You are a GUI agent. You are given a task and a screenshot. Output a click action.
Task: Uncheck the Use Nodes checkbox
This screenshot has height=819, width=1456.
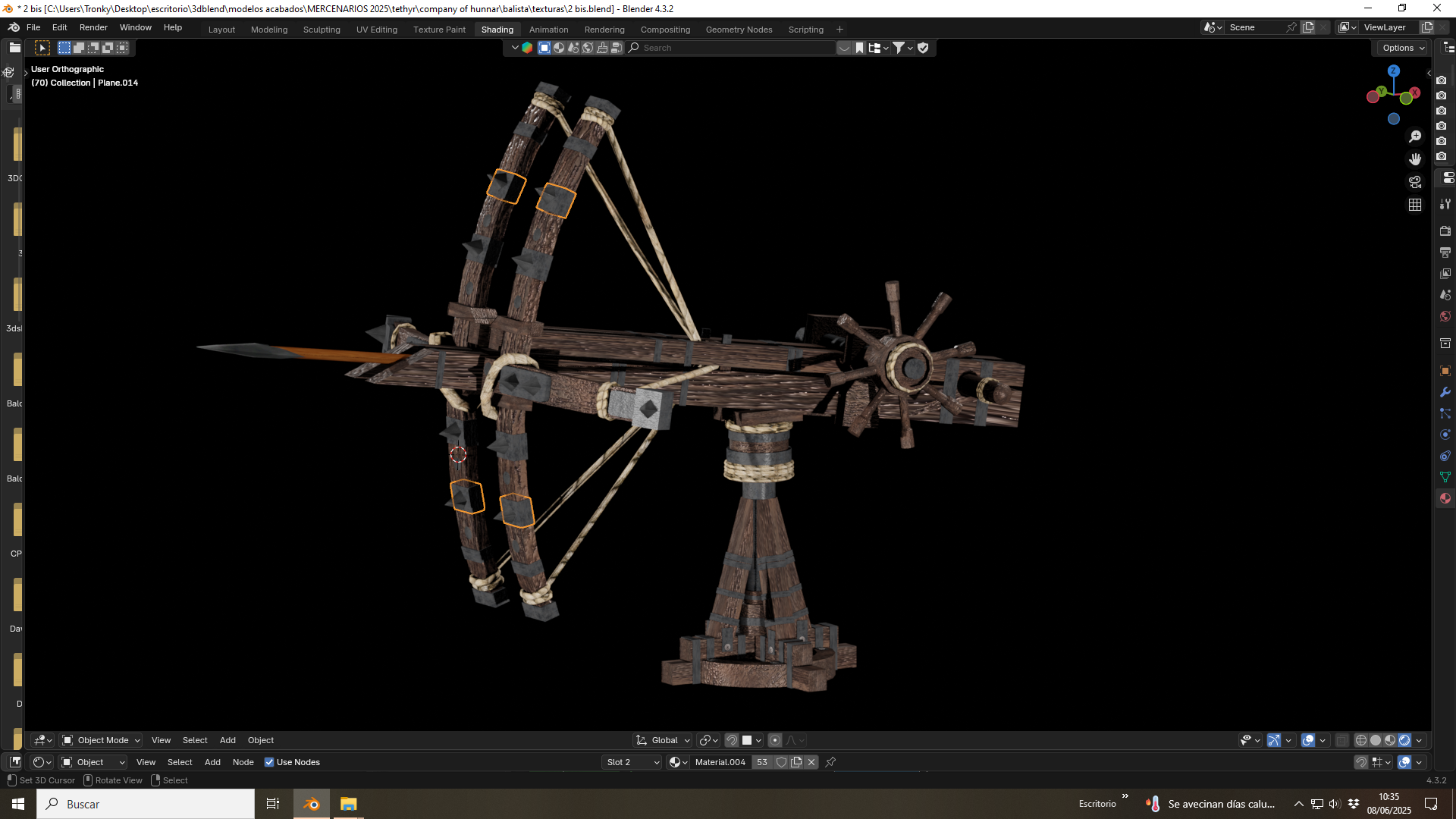pyautogui.click(x=269, y=762)
